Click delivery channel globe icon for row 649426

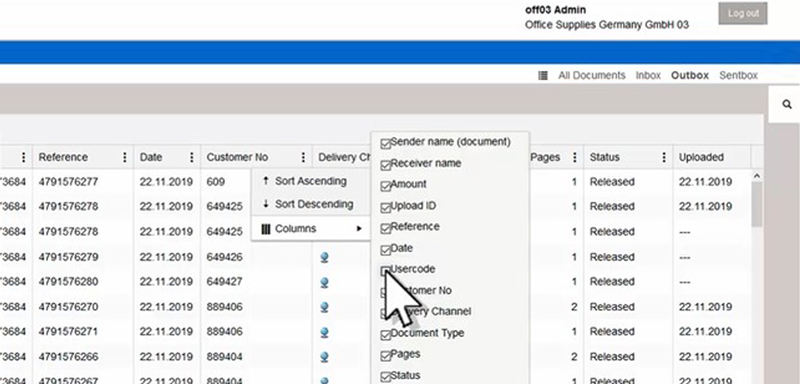324,257
